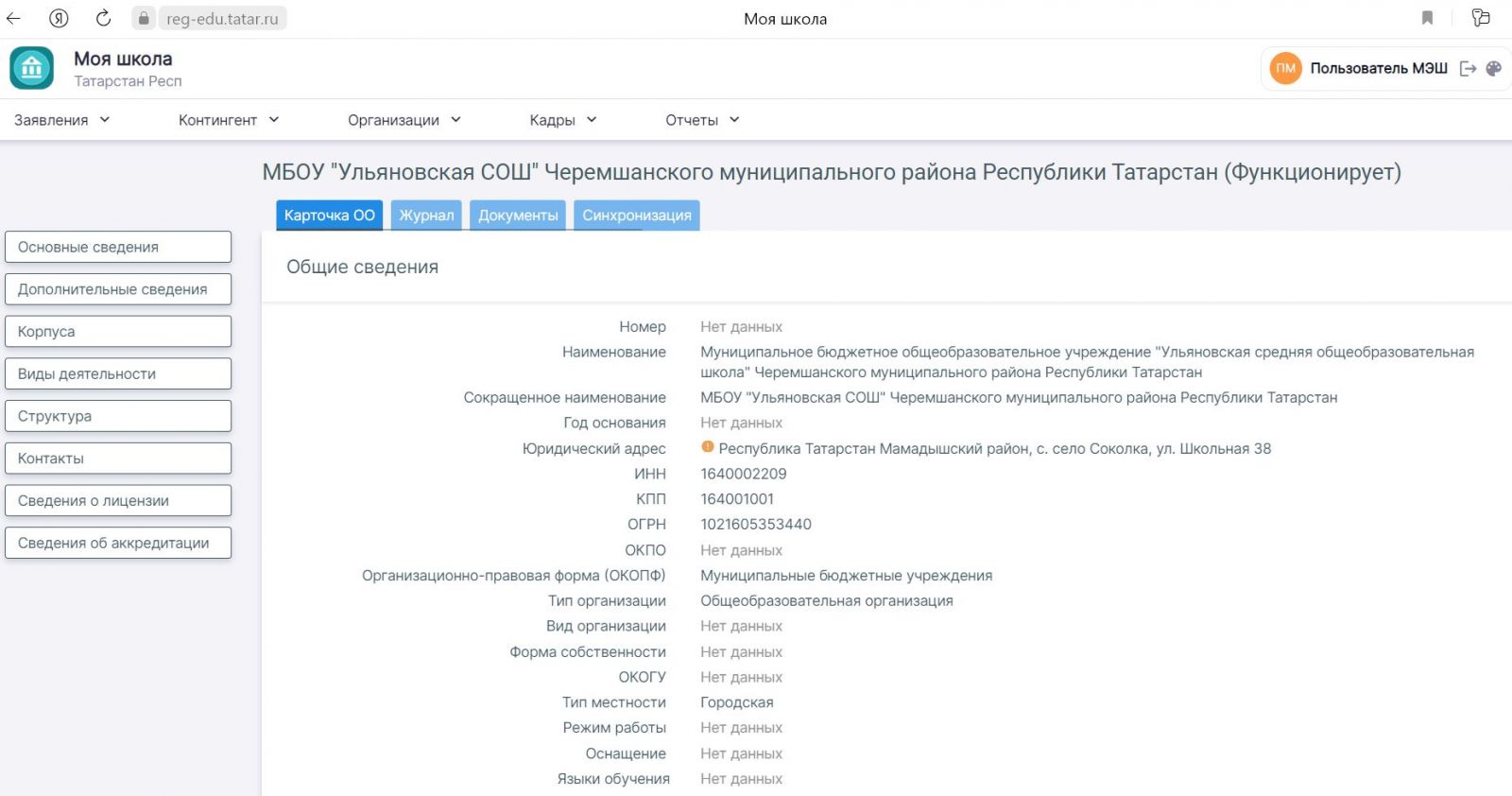The width and height of the screenshot is (1512, 796).
Task: Open the Организации dropdown menu
Action: 404,120
